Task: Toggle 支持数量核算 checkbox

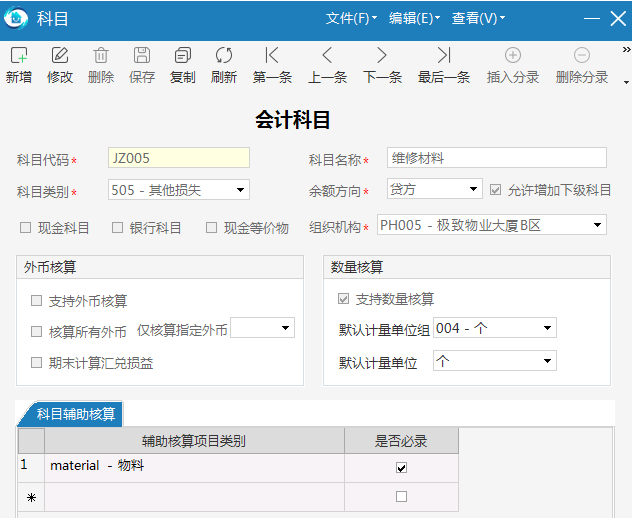Action: pos(343,299)
